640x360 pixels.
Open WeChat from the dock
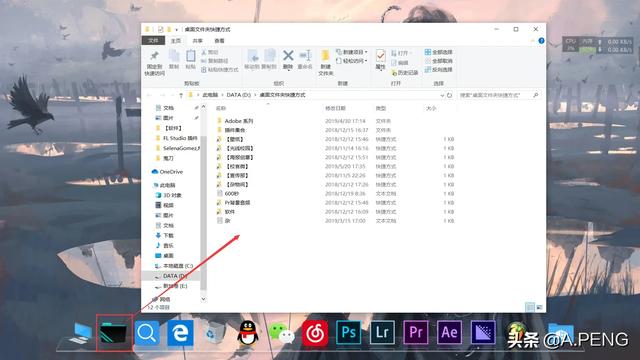click(282, 333)
